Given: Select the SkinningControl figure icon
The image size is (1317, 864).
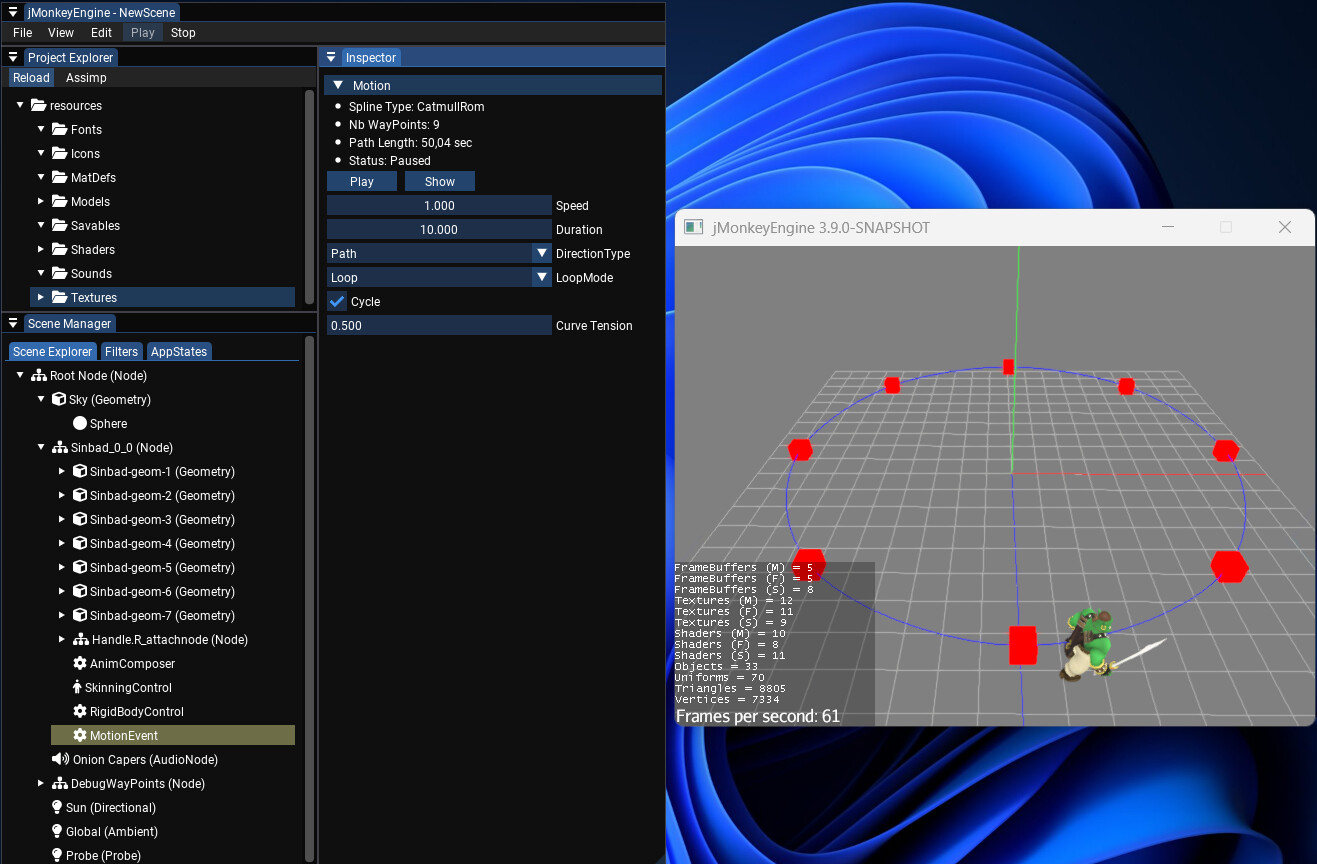Looking at the screenshot, I should pyautogui.click(x=77, y=688).
